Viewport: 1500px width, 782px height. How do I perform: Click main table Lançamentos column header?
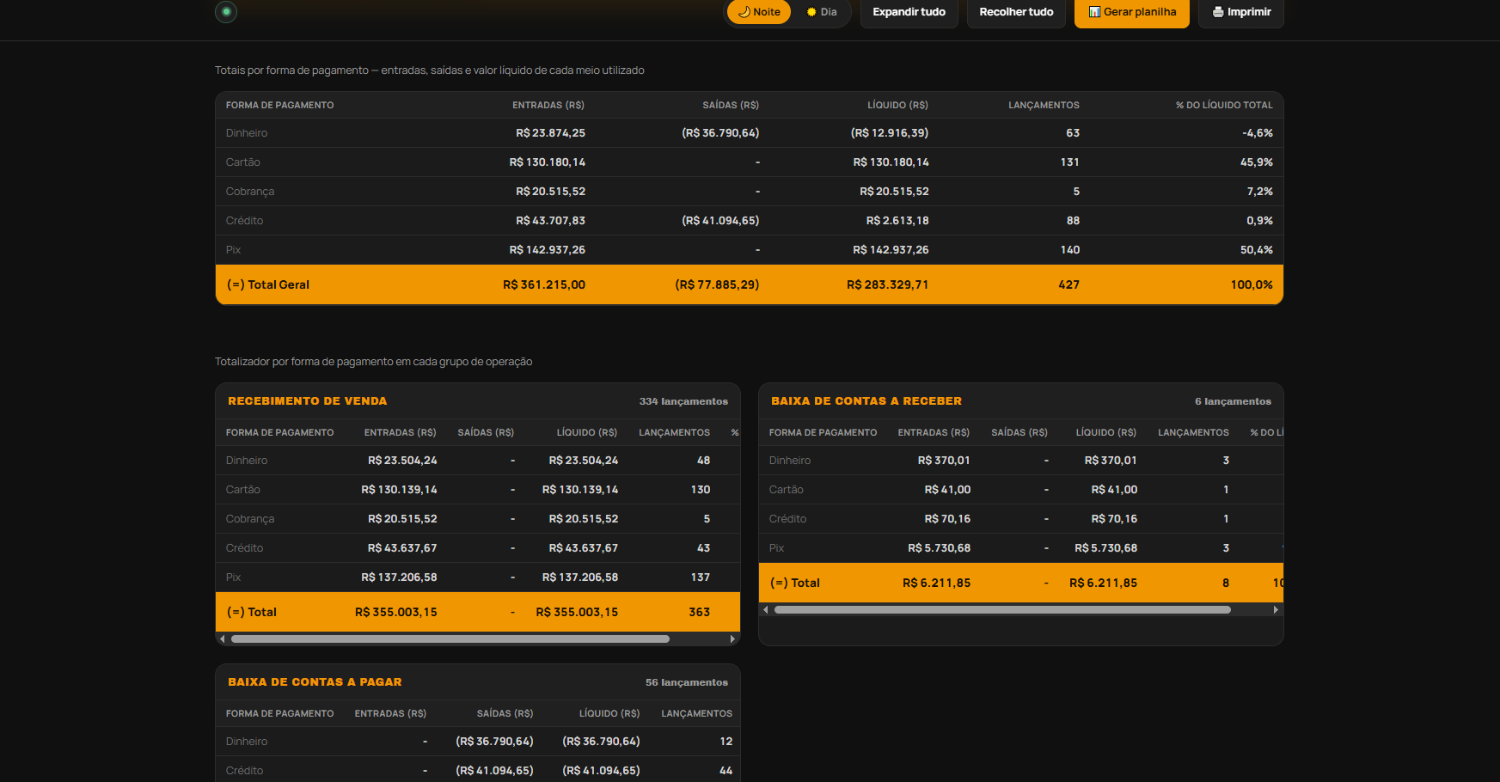click(1044, 105)
